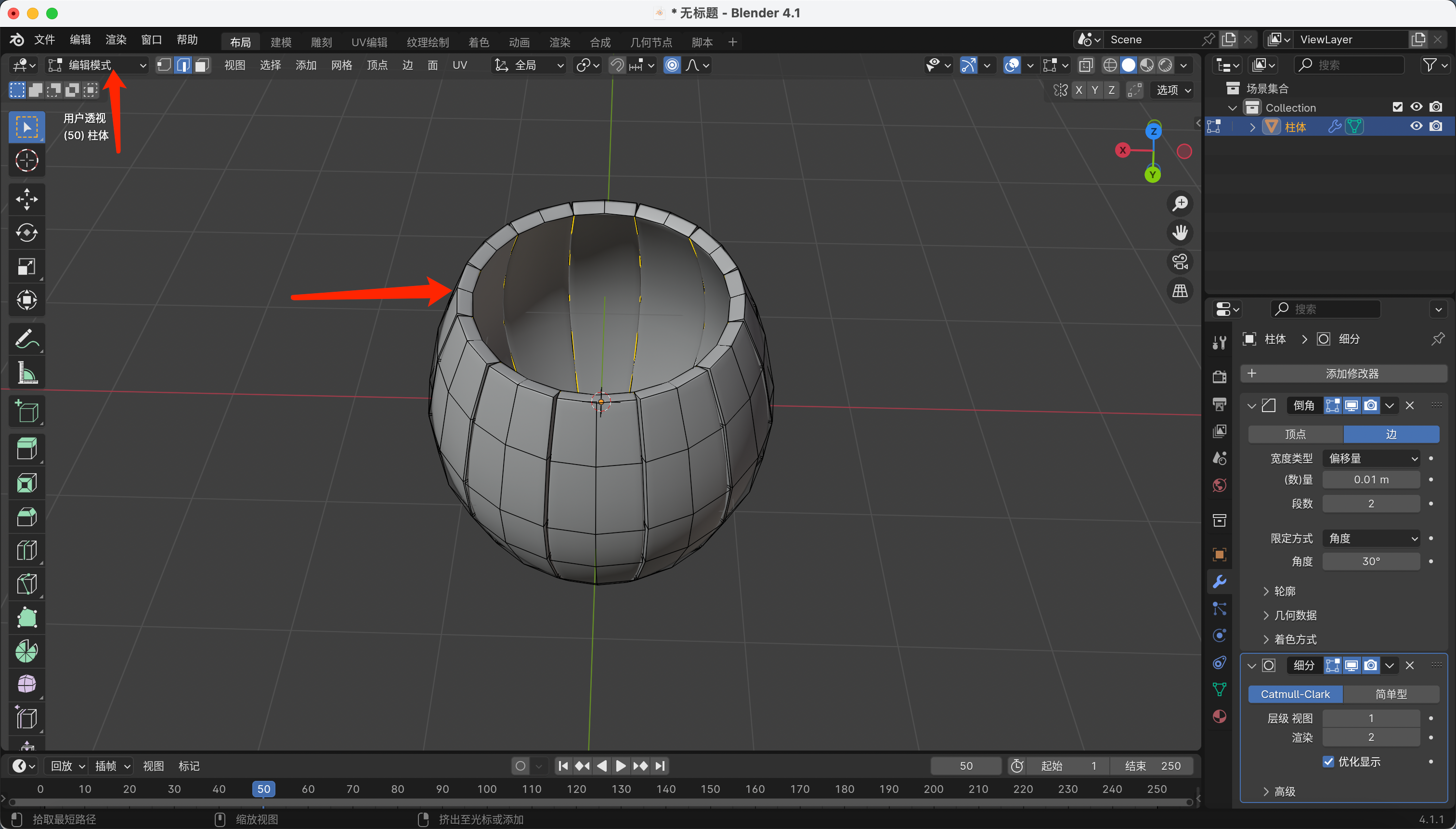Activate the Measure ruler tool

point(27,373)
